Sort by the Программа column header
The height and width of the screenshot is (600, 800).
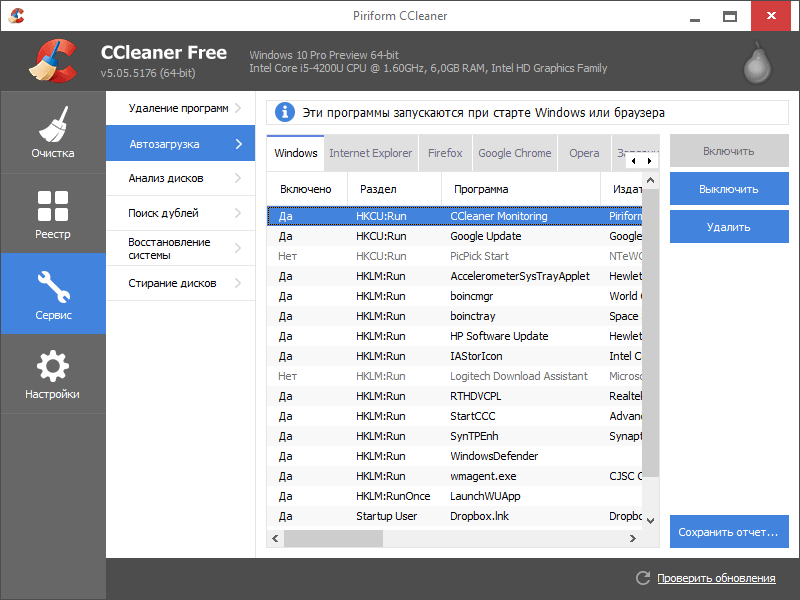click(x=521, y=189)
